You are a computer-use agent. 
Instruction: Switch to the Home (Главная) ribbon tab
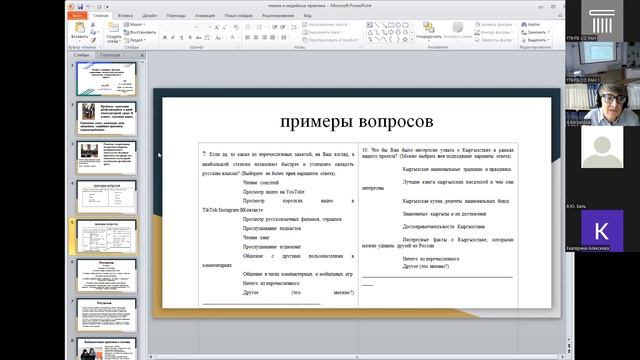tap(100, 16)
